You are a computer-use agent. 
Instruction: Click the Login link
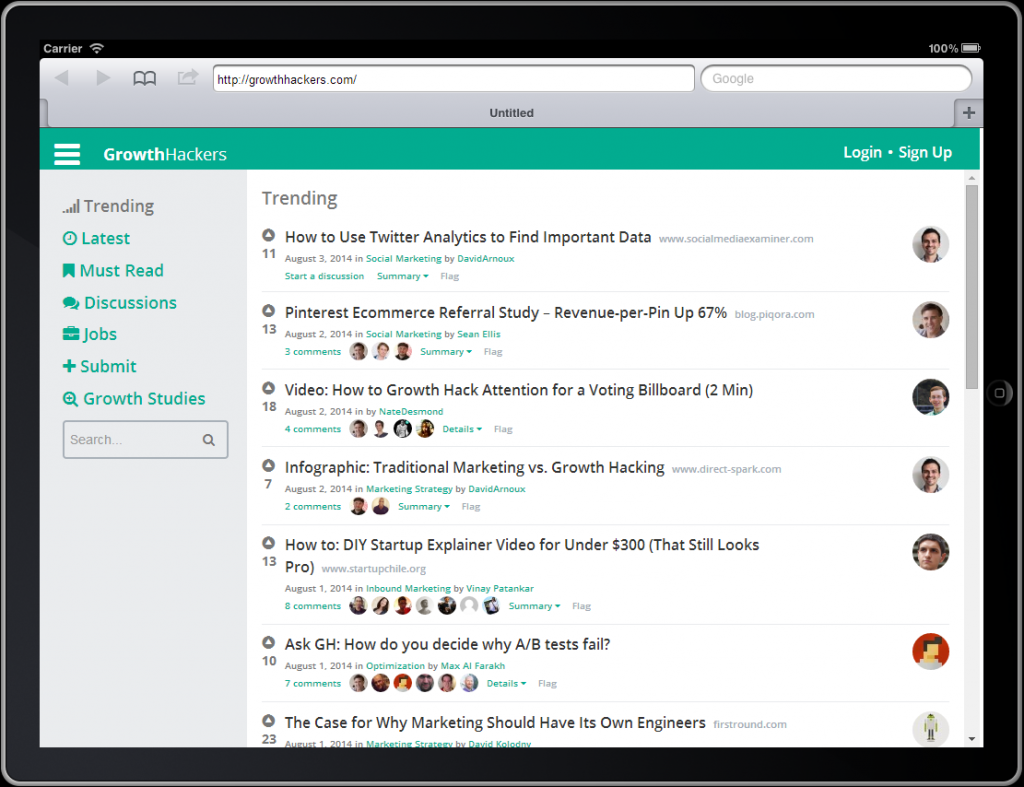pos(862,153)
